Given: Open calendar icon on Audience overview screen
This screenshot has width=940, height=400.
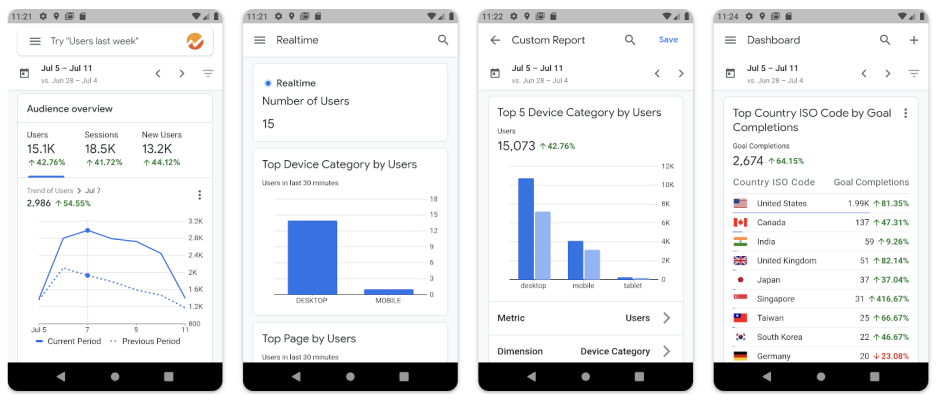Looking at the screenshot, I should [25, 73].
